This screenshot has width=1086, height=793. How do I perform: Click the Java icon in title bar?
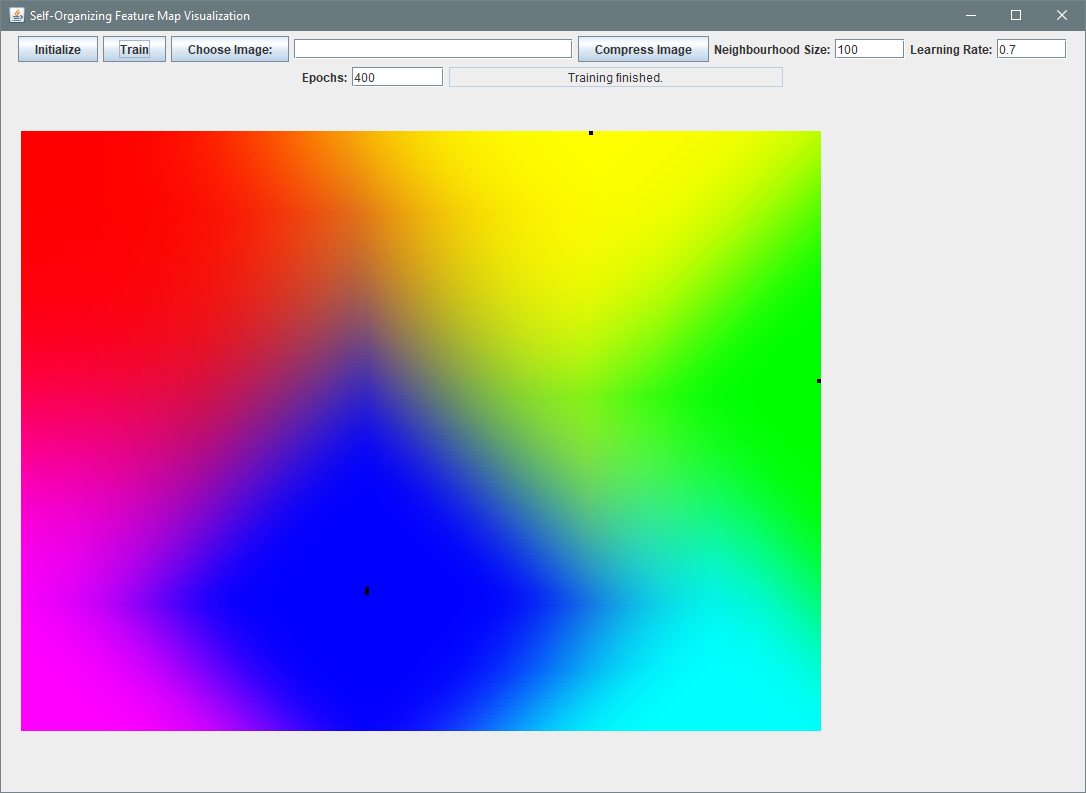point(17,15)
